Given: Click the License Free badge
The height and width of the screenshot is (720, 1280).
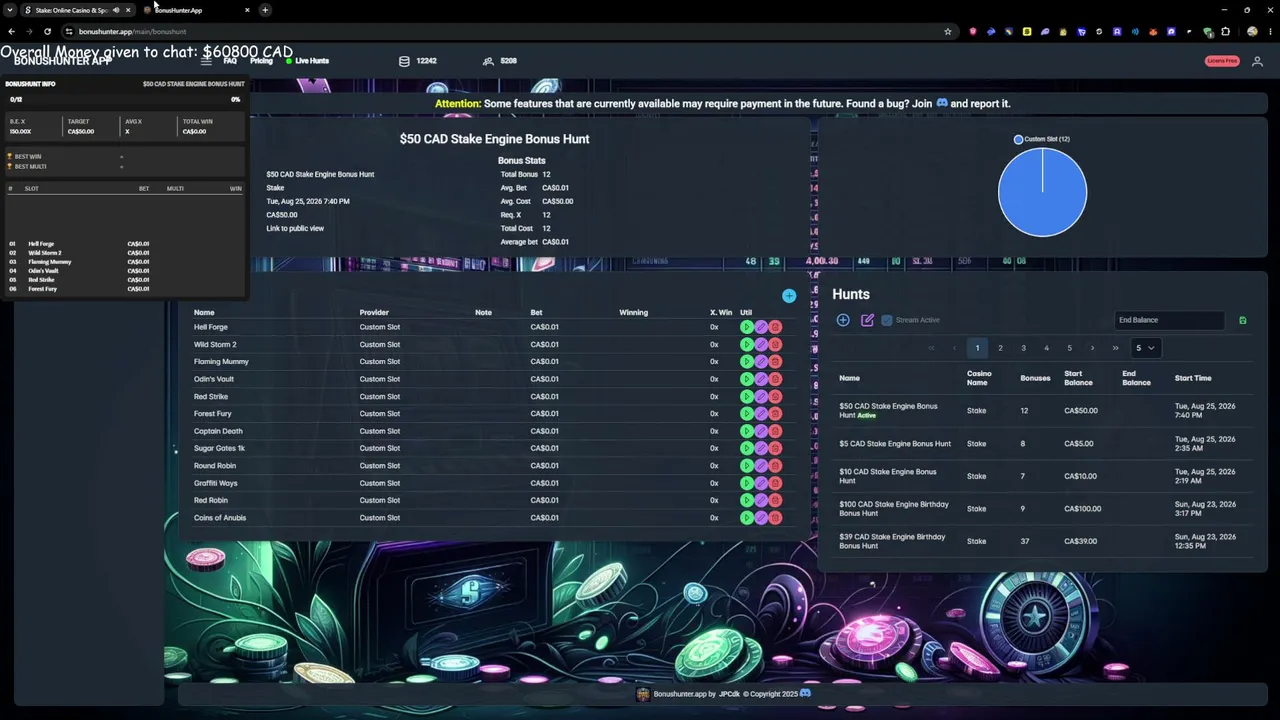Looking at the screenshot, I should coord(1222,61).
